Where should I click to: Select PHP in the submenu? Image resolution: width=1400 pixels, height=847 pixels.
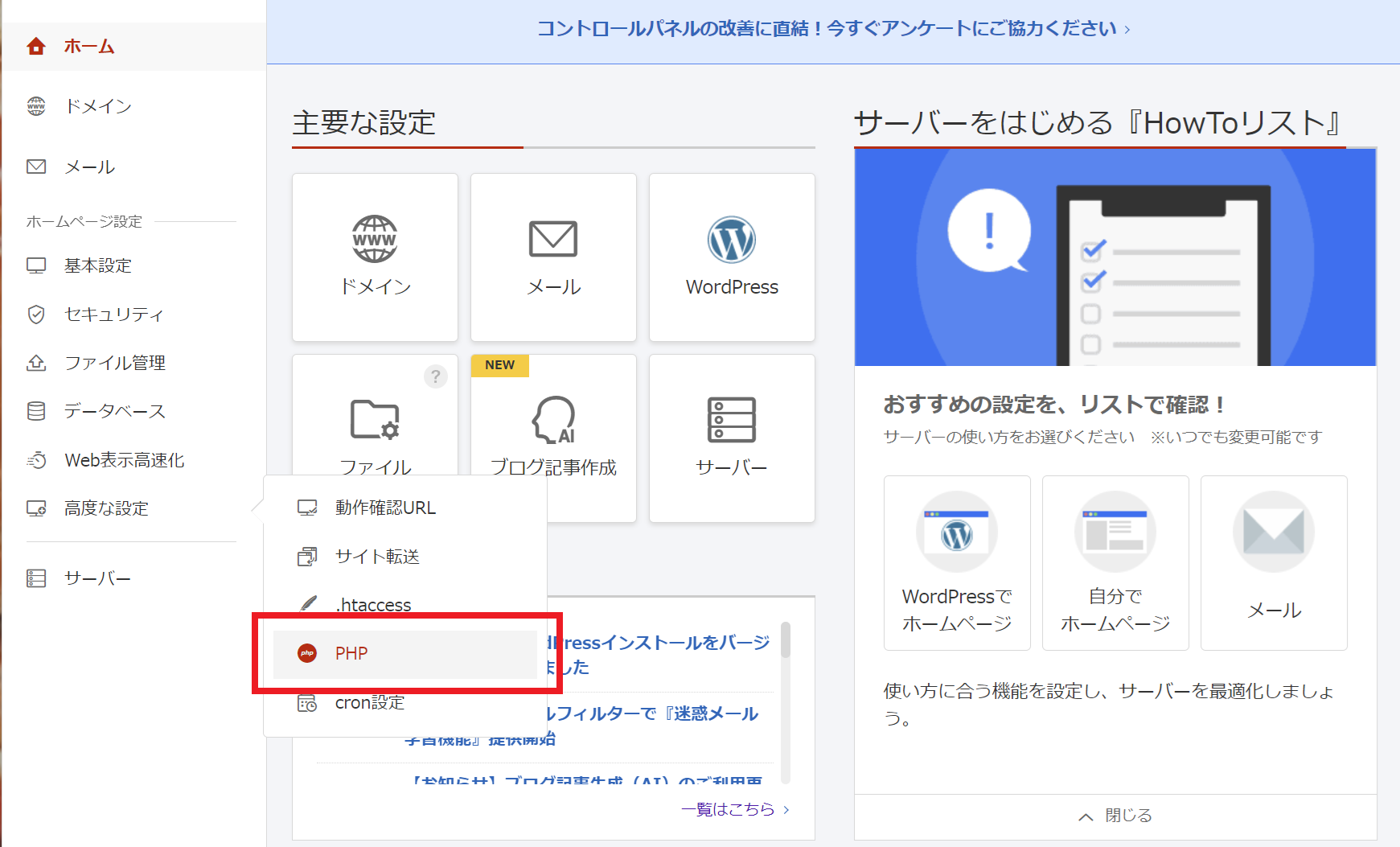click(405, 653)
